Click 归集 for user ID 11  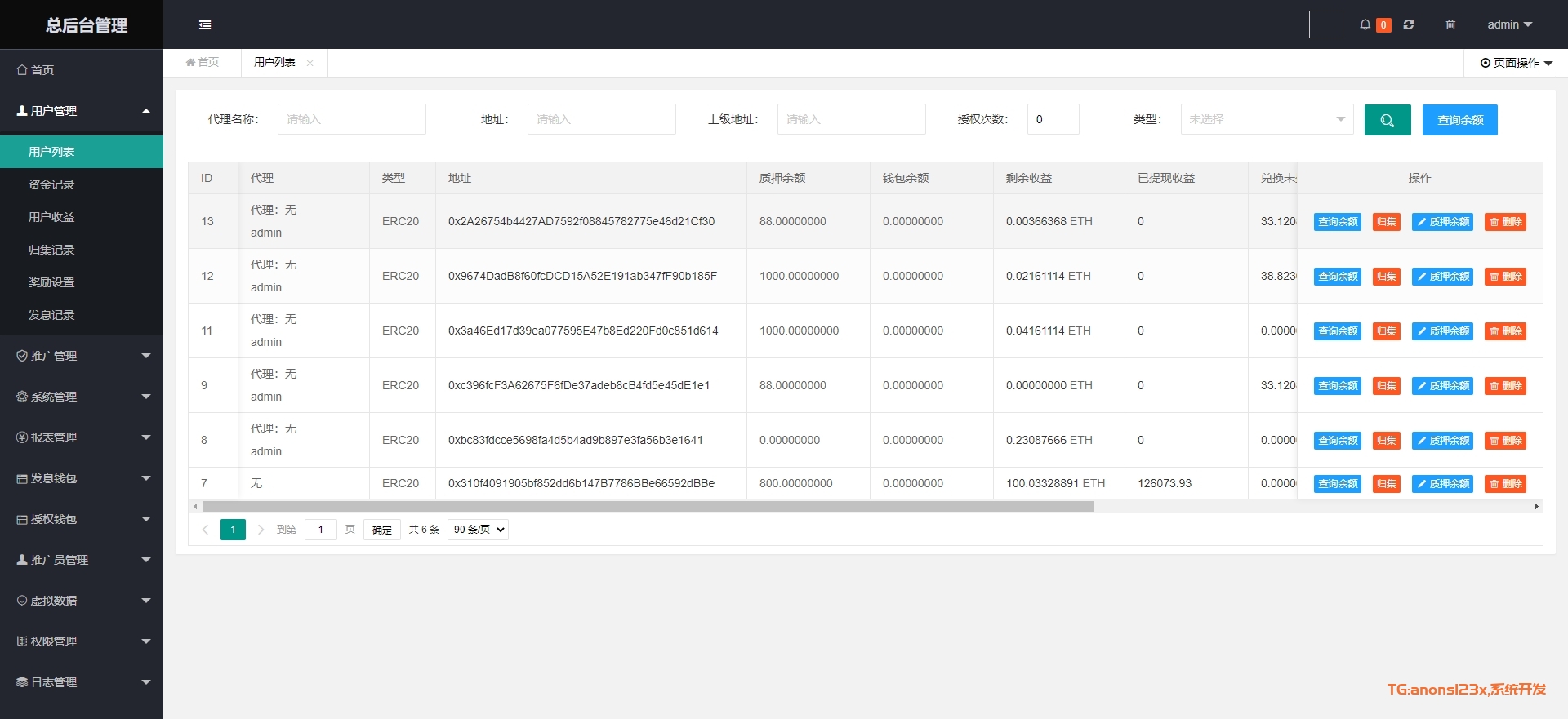pos(1387,331)
